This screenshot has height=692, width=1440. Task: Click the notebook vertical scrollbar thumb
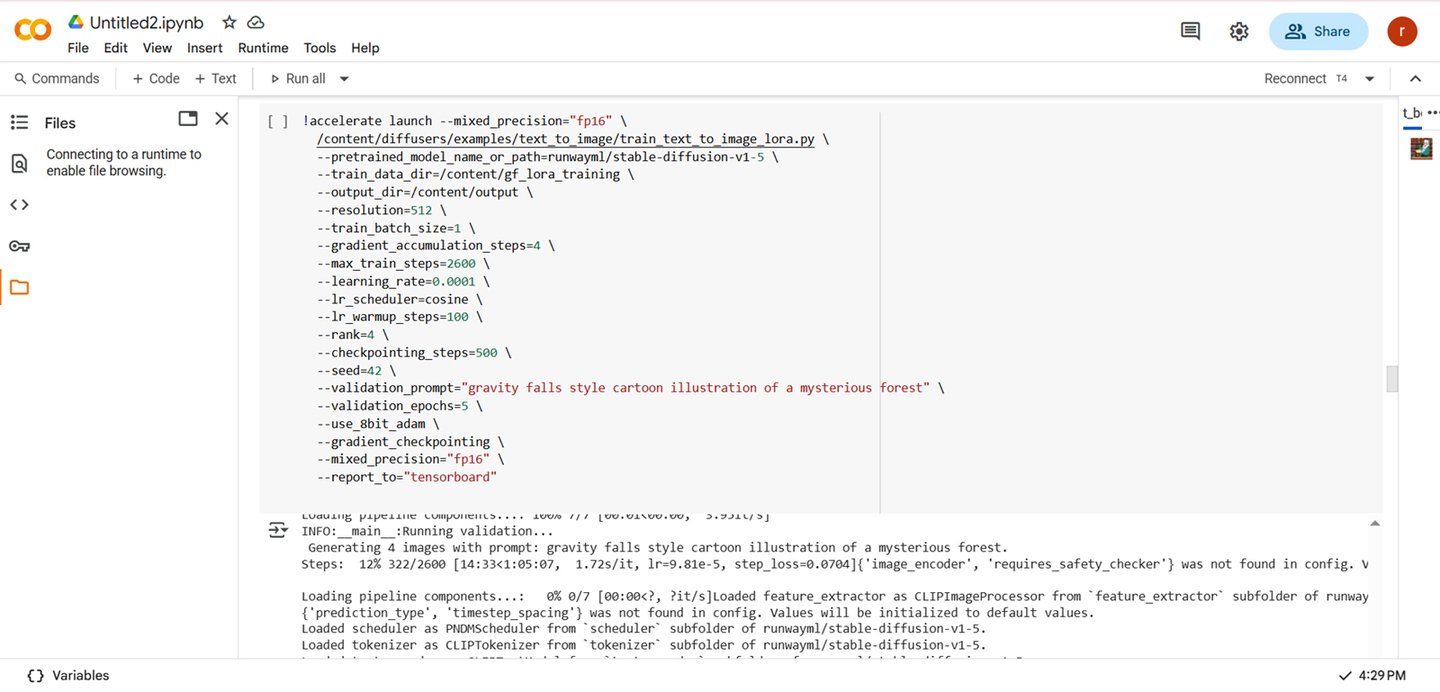(1391, 379)
